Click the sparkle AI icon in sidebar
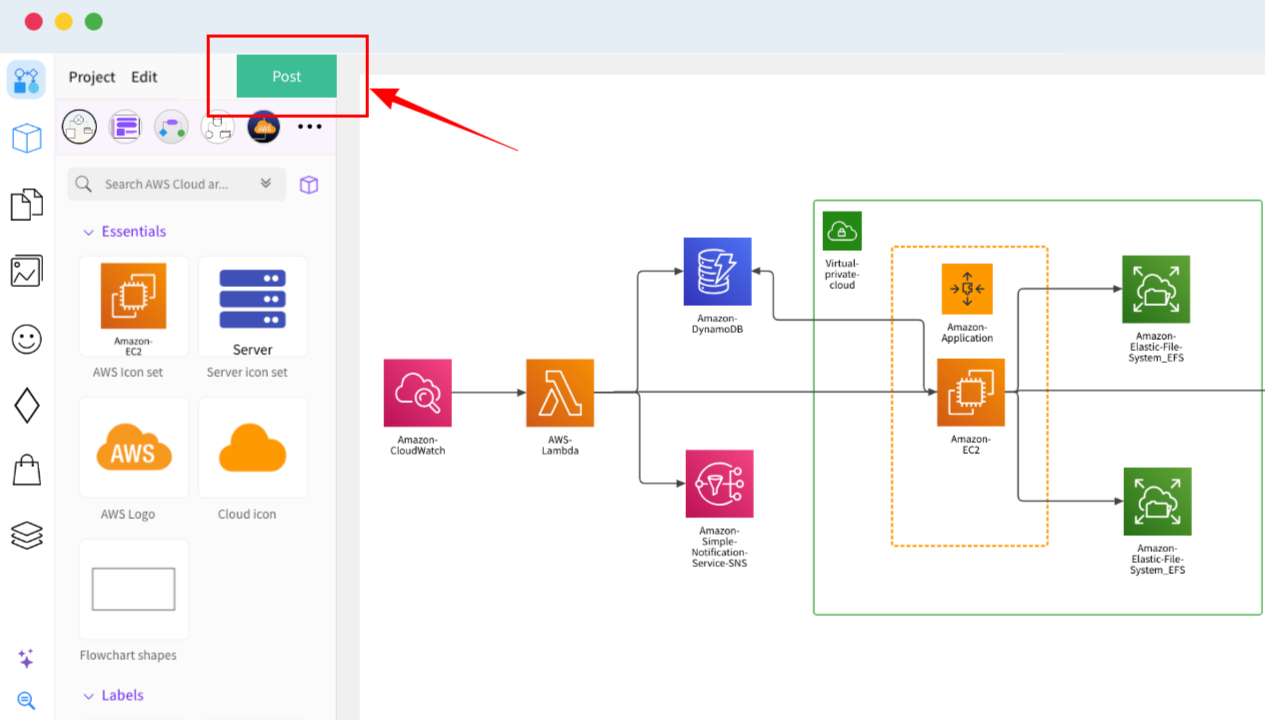1265x720 pixels. (26, 659)
